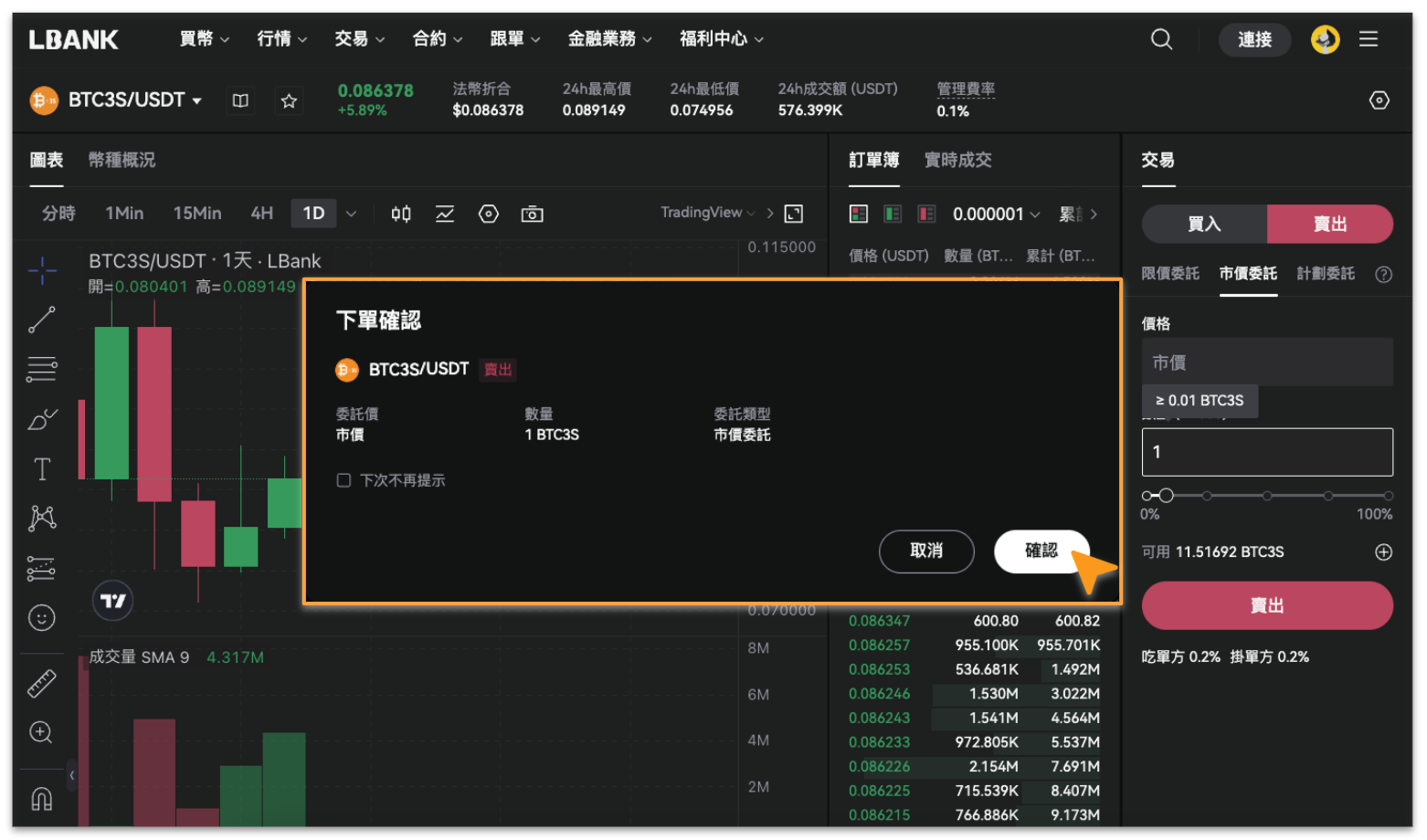Open the emoji smiley icon tool

point(42,618)
